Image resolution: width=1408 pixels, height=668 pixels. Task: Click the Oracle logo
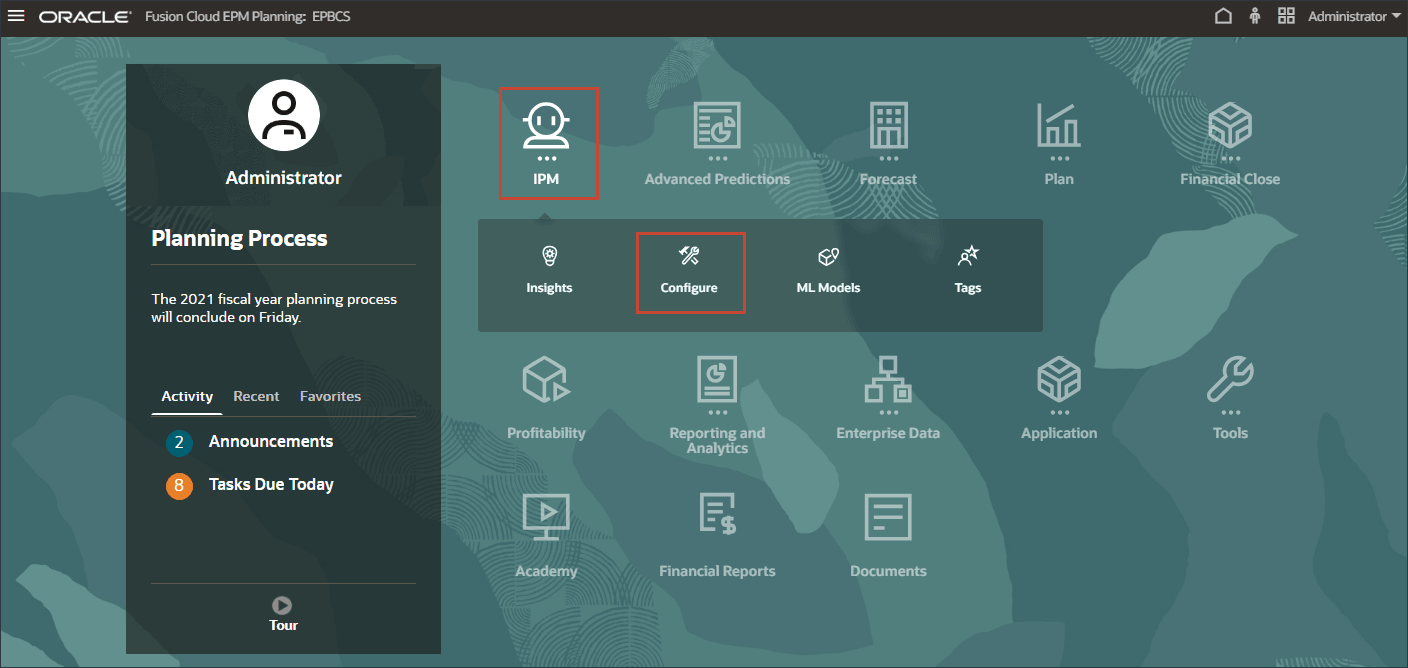(85, 17)
